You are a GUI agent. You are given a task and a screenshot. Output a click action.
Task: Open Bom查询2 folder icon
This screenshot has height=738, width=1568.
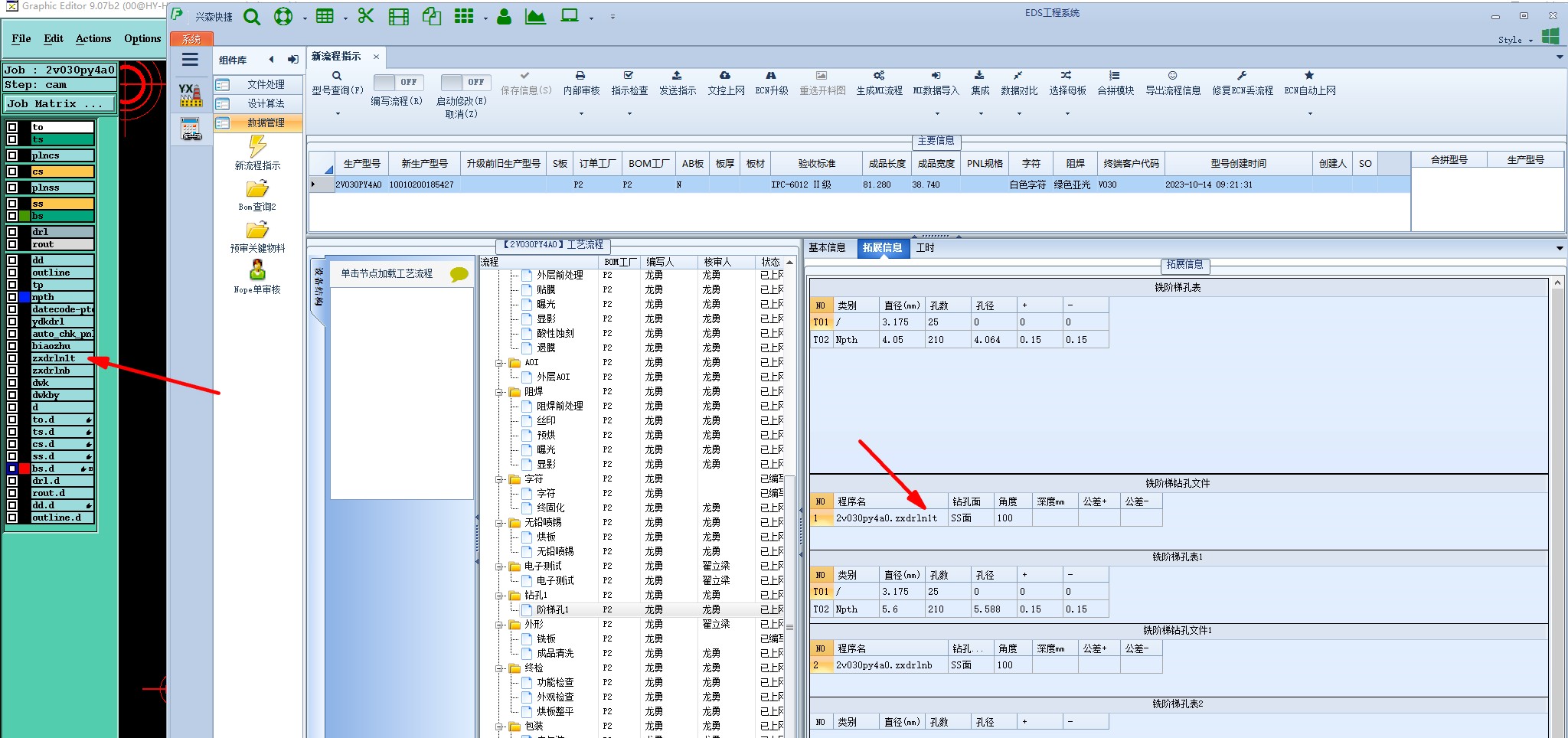tap(257, 188)
